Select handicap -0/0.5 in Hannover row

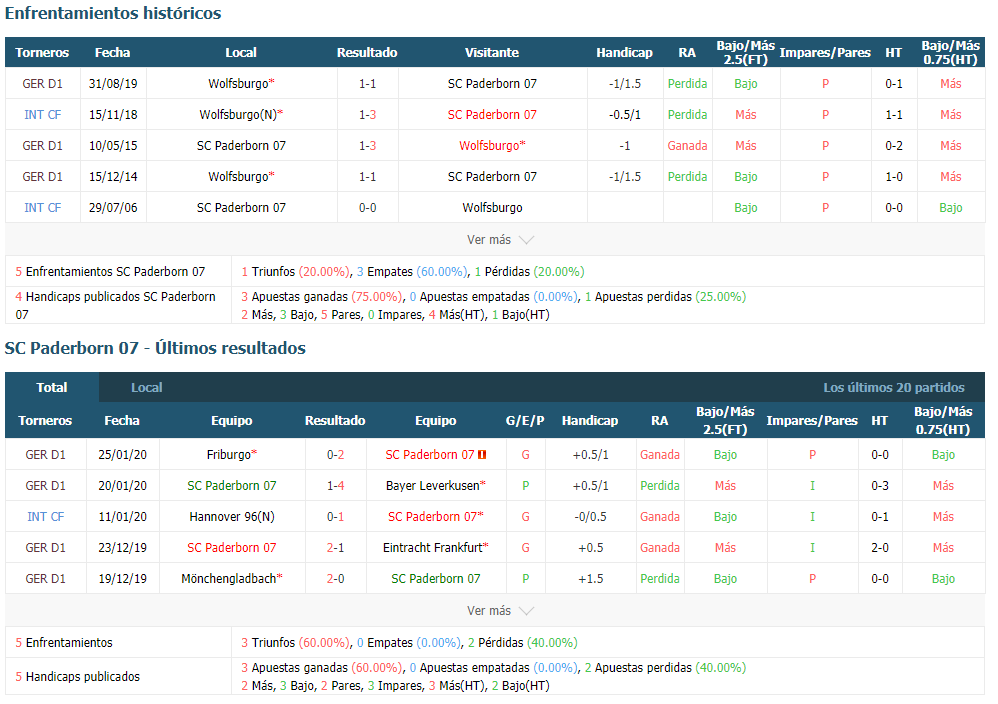pyautogui.click(x=590, y=517)
